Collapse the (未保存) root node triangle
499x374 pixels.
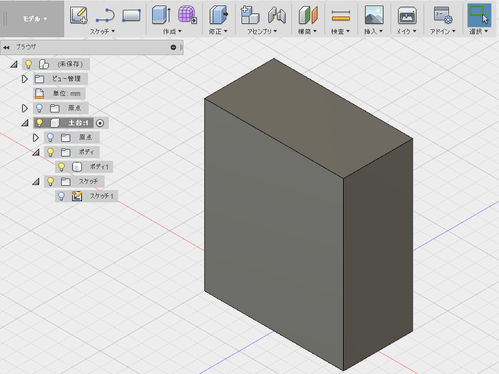click(x=14, y=64)
